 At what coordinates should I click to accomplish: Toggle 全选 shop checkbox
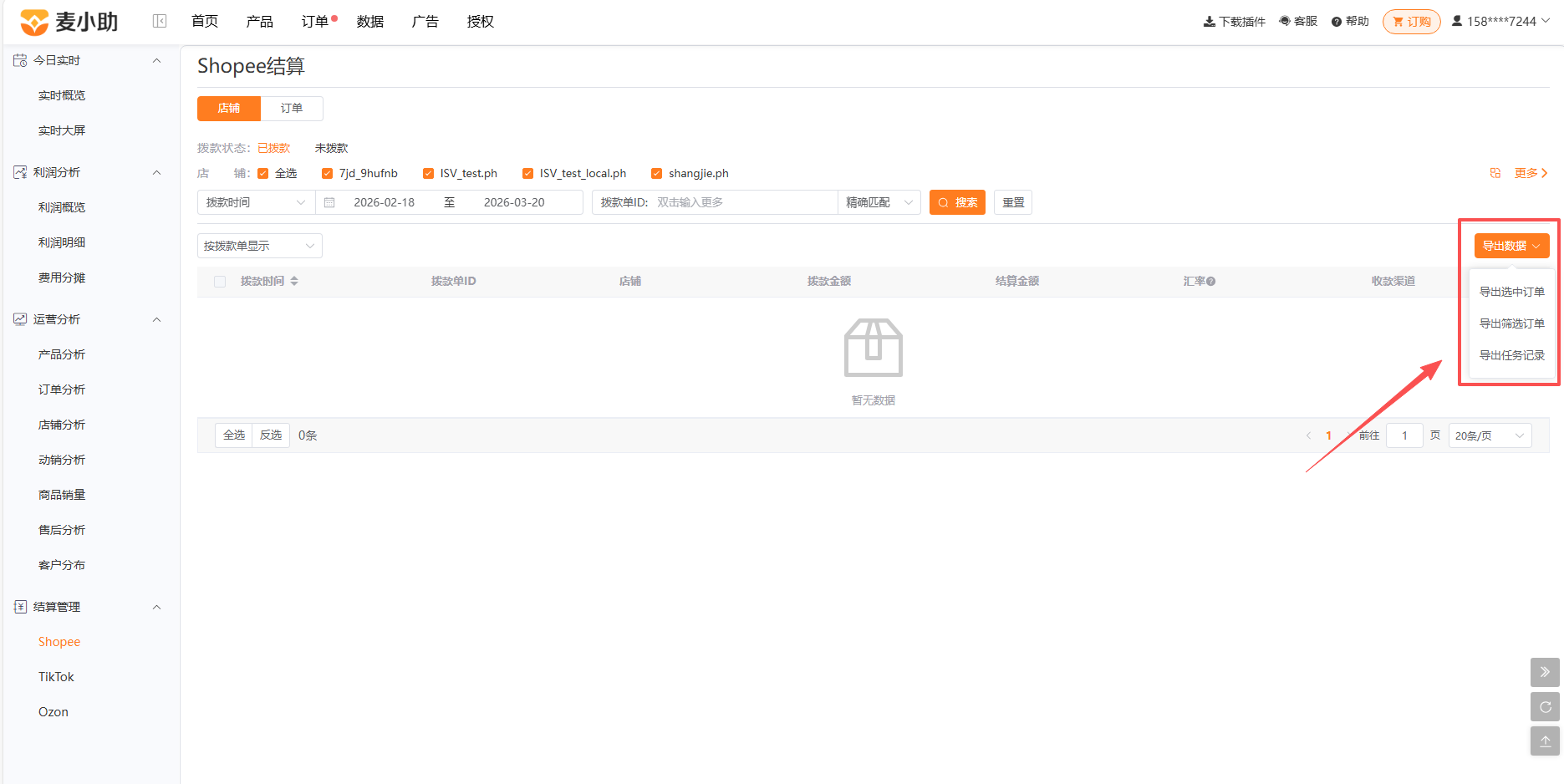[263, 173]
